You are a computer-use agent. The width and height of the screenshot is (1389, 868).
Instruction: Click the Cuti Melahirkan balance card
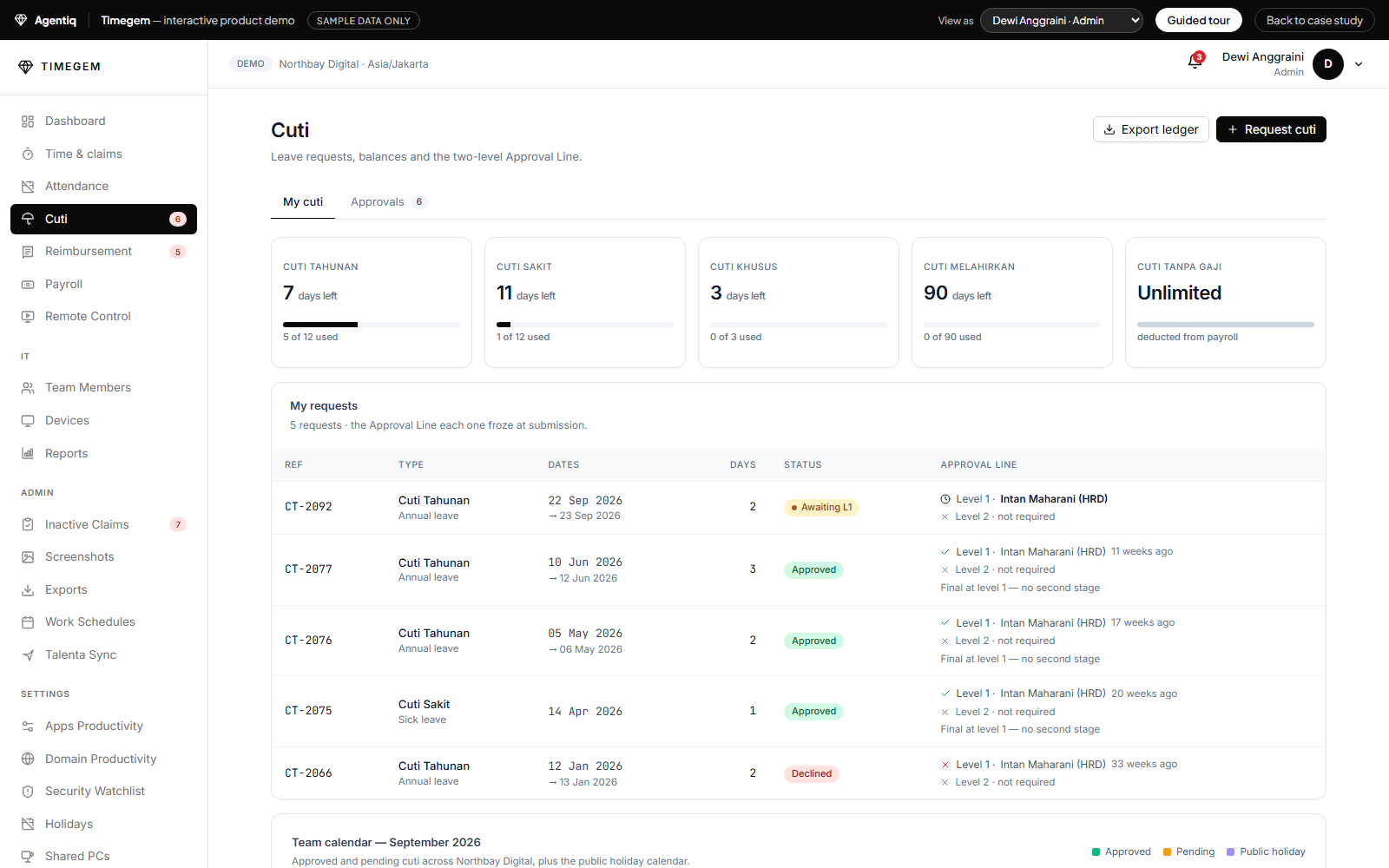pyautogui.click(x=1012, y=302)
